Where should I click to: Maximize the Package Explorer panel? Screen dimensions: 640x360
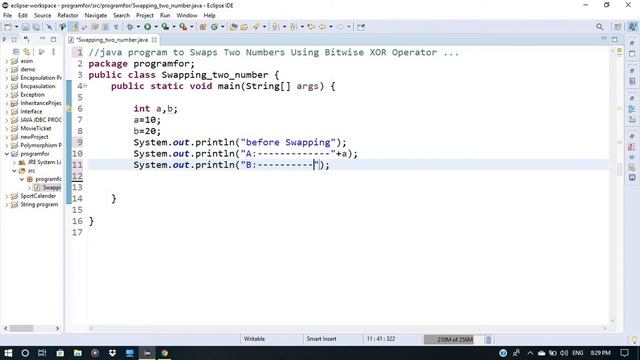(x=53, y=39)
